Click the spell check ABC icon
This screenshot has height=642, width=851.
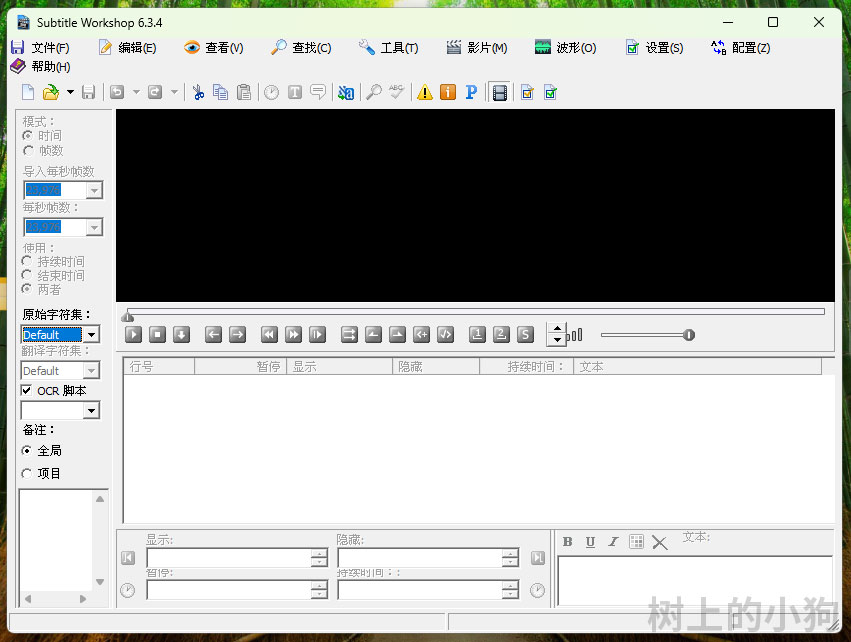(x=397, y=92)
